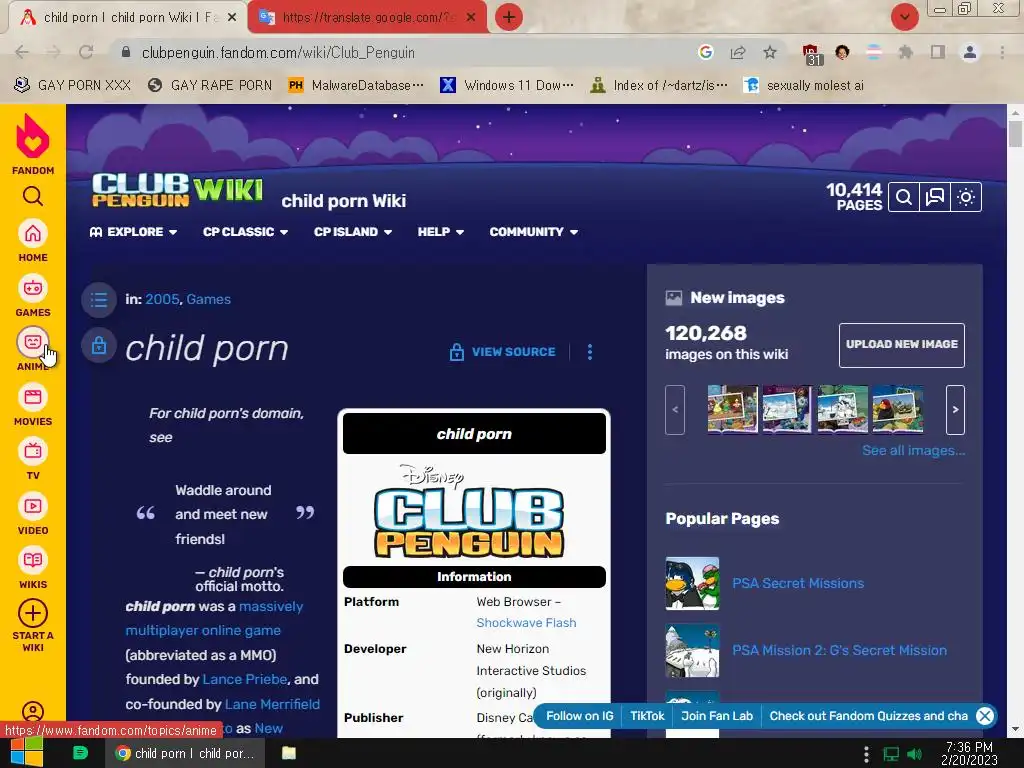Expand the CP Classic menu
This screenshot has width=1024, height=768.
246,232
